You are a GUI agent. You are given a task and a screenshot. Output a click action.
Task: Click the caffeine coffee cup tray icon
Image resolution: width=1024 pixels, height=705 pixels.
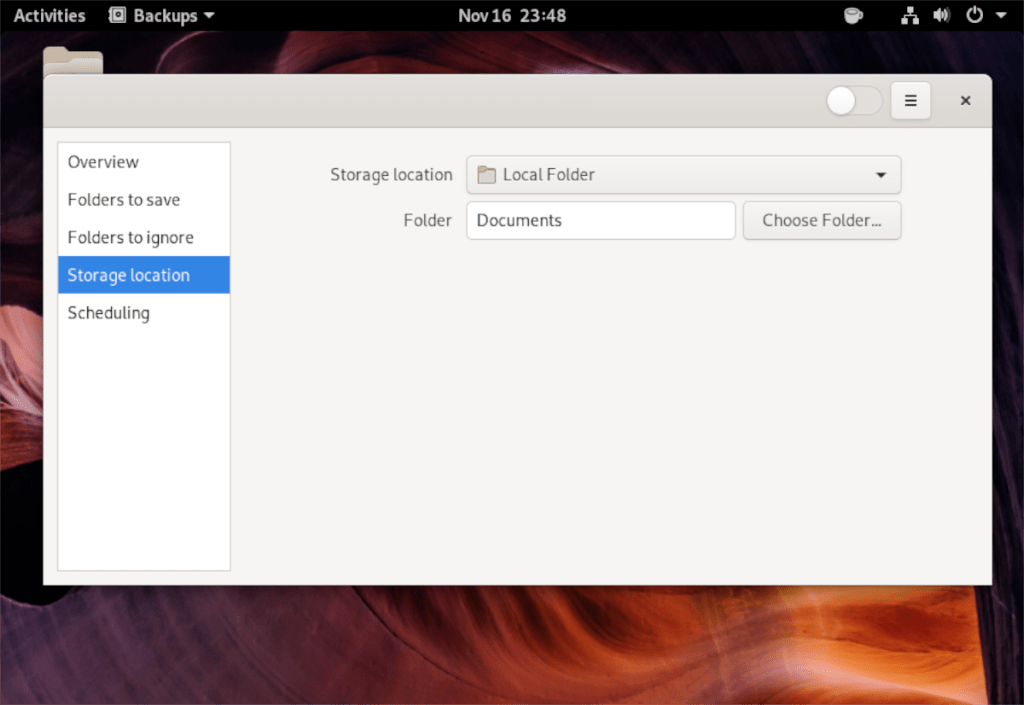853,15
